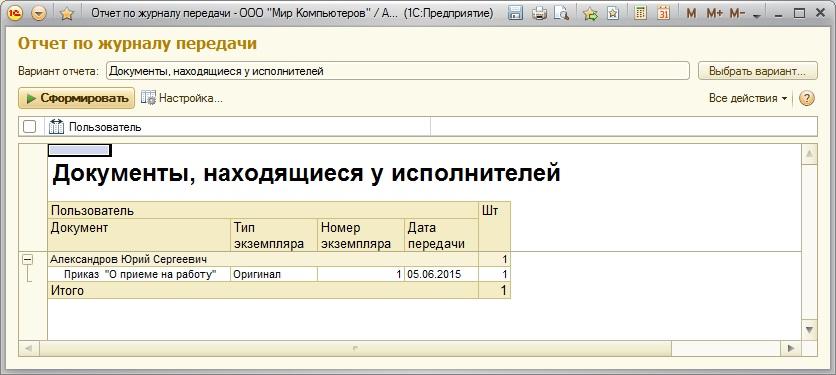The image size is (836, 375).
Task: Open the main menu dropdown arrow button
Action: [x=39, y=14]
